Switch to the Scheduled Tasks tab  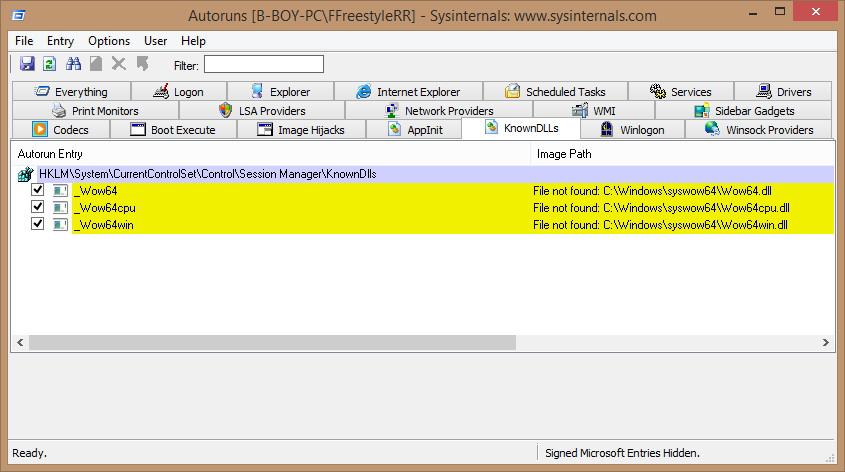point(555,92)
